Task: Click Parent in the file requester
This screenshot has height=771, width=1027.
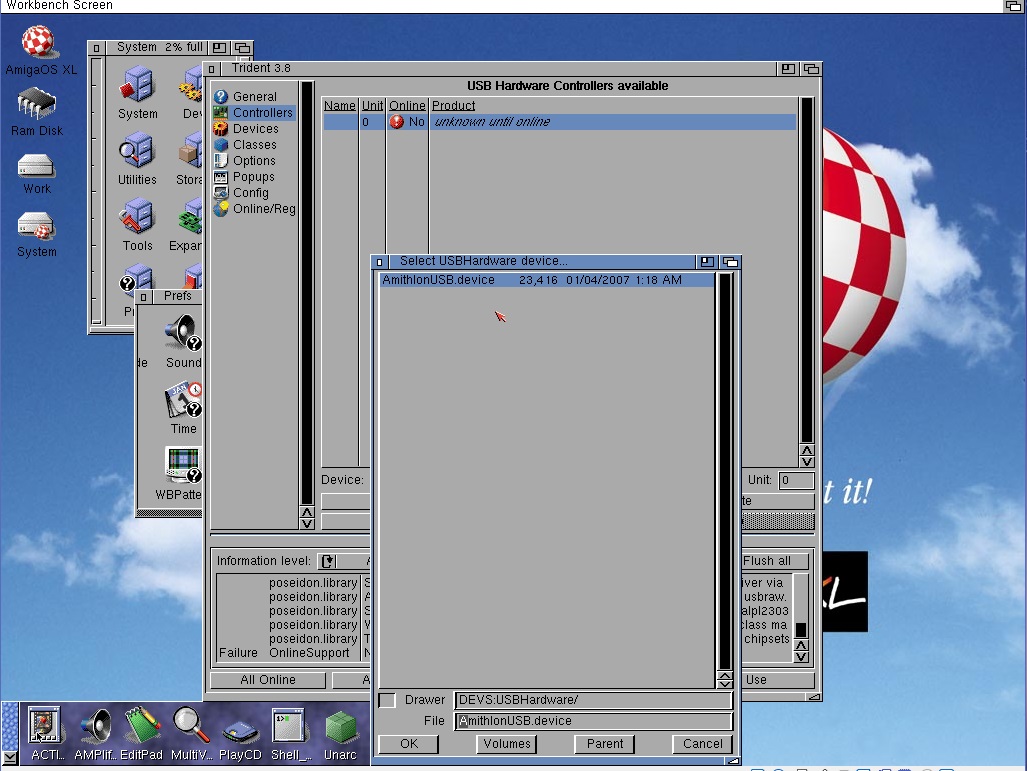Action: point(605,743)
